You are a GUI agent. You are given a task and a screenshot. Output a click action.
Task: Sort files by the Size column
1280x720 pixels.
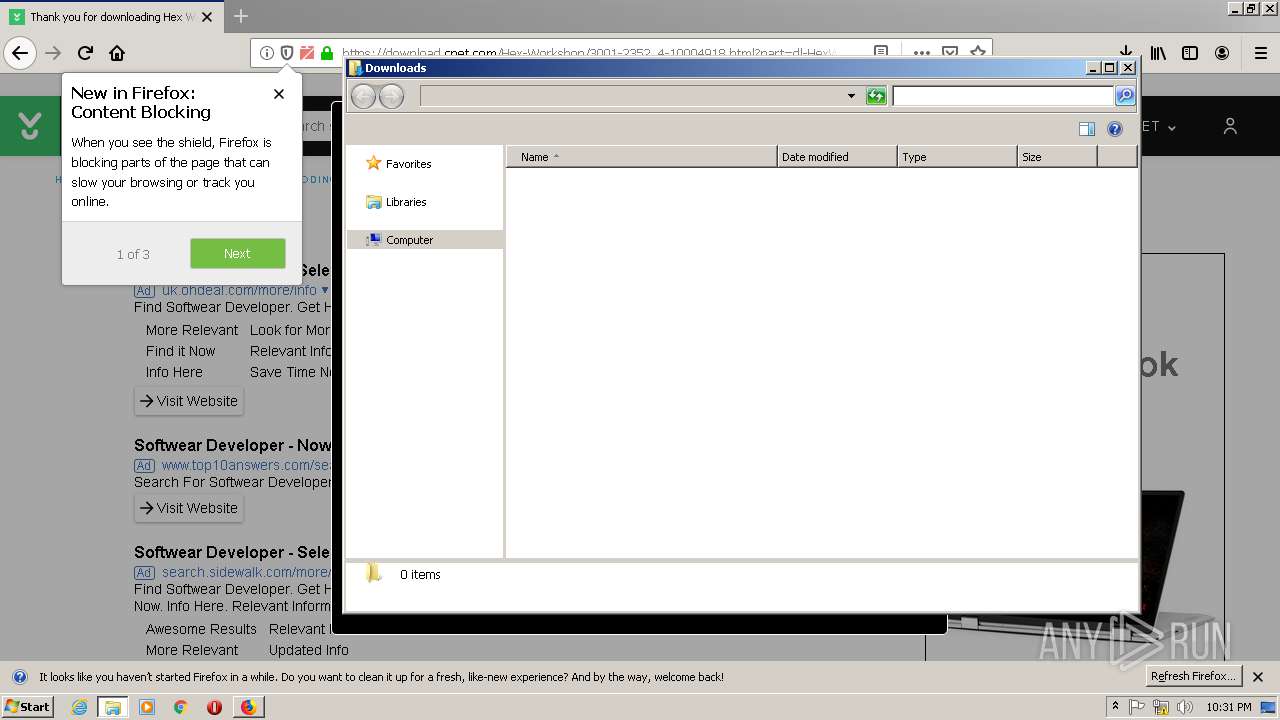(x=1057, y=157)
